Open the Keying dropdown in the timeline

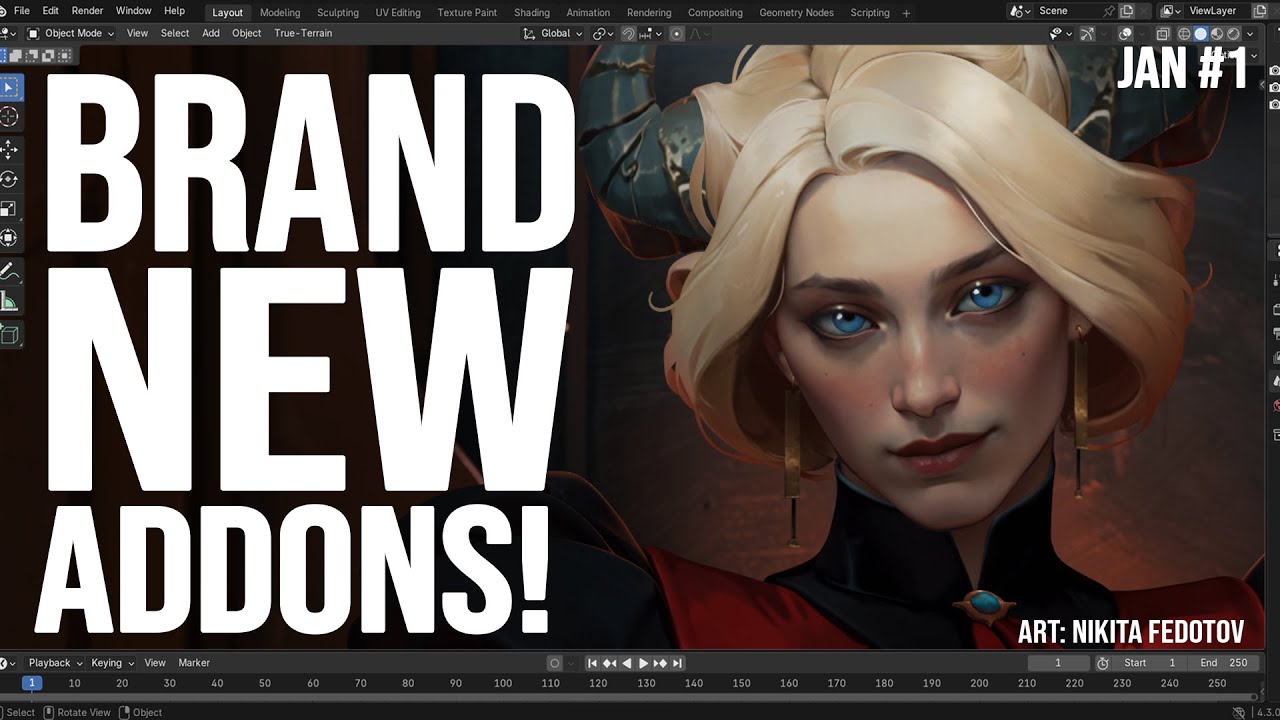coord(112,663)
